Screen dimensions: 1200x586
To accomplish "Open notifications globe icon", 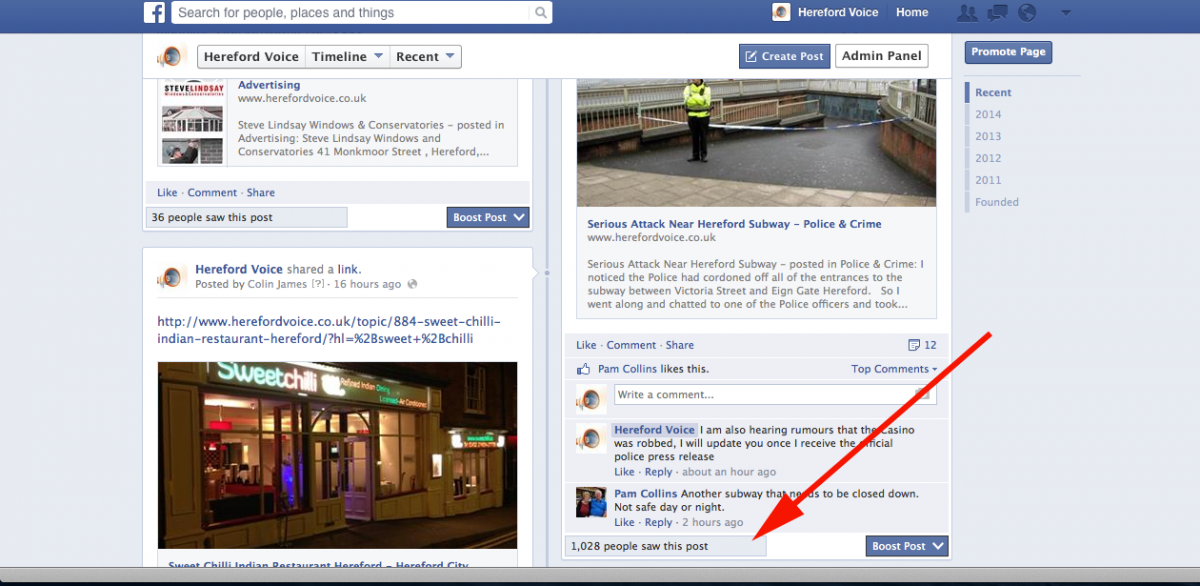I will [x=1026, y=13].
